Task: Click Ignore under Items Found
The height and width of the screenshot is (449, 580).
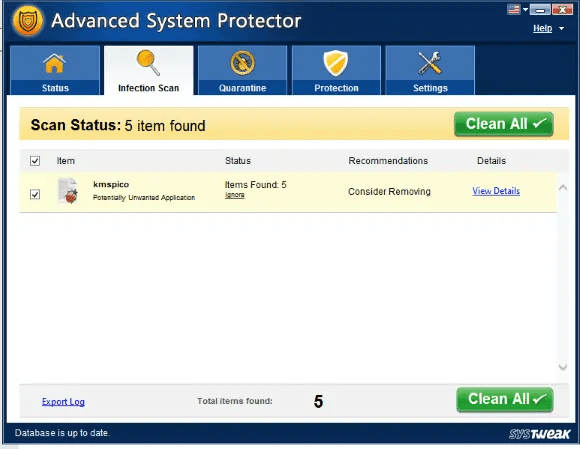Action: point(235,195)
